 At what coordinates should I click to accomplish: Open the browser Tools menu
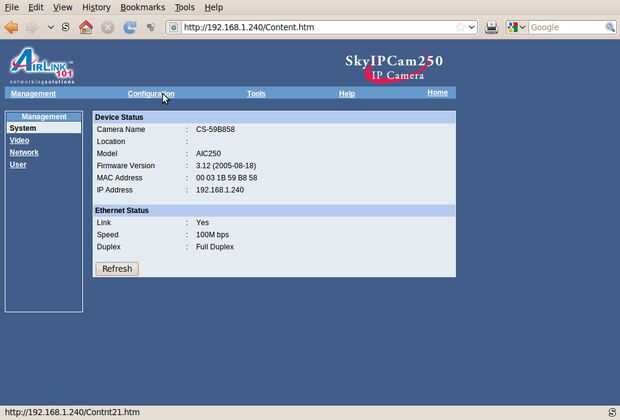pyautogui.click(x=185, y=8)
